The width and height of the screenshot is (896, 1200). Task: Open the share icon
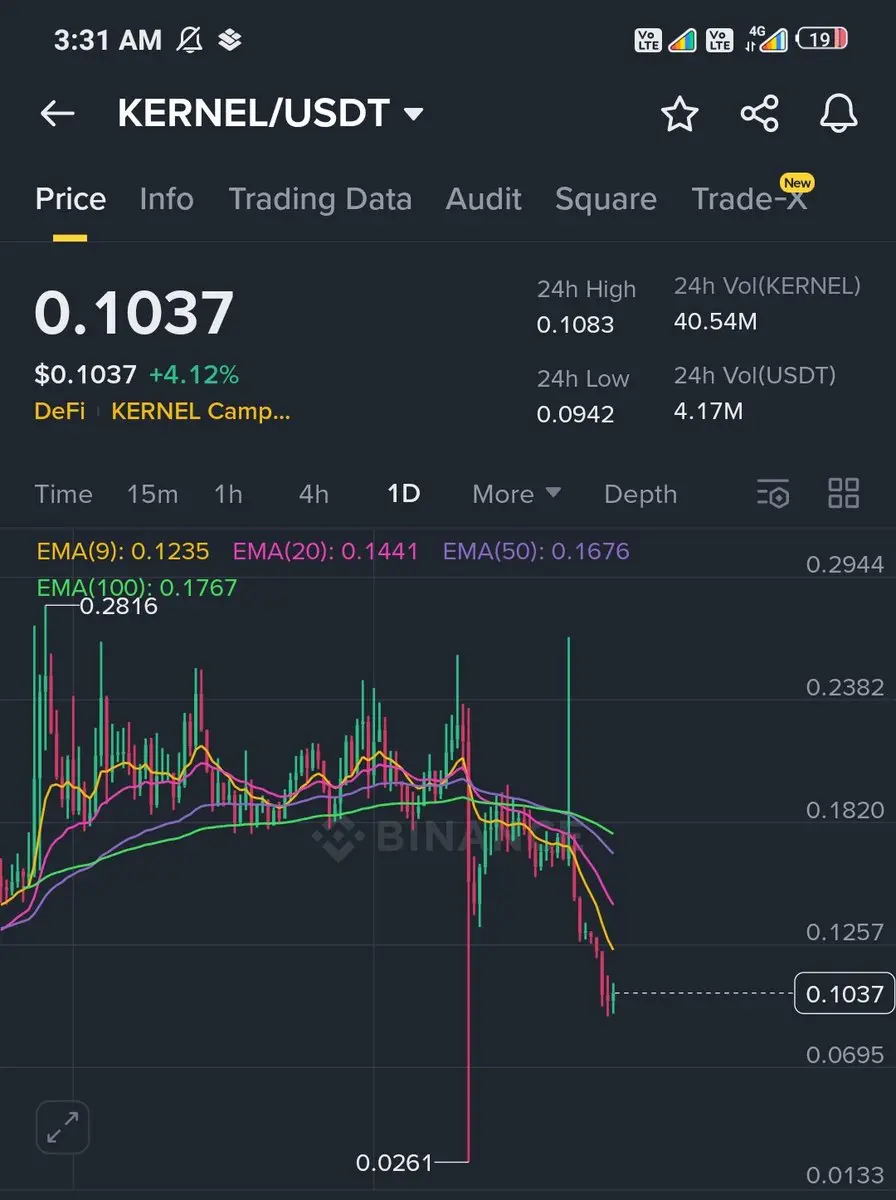tap(760, 114)
